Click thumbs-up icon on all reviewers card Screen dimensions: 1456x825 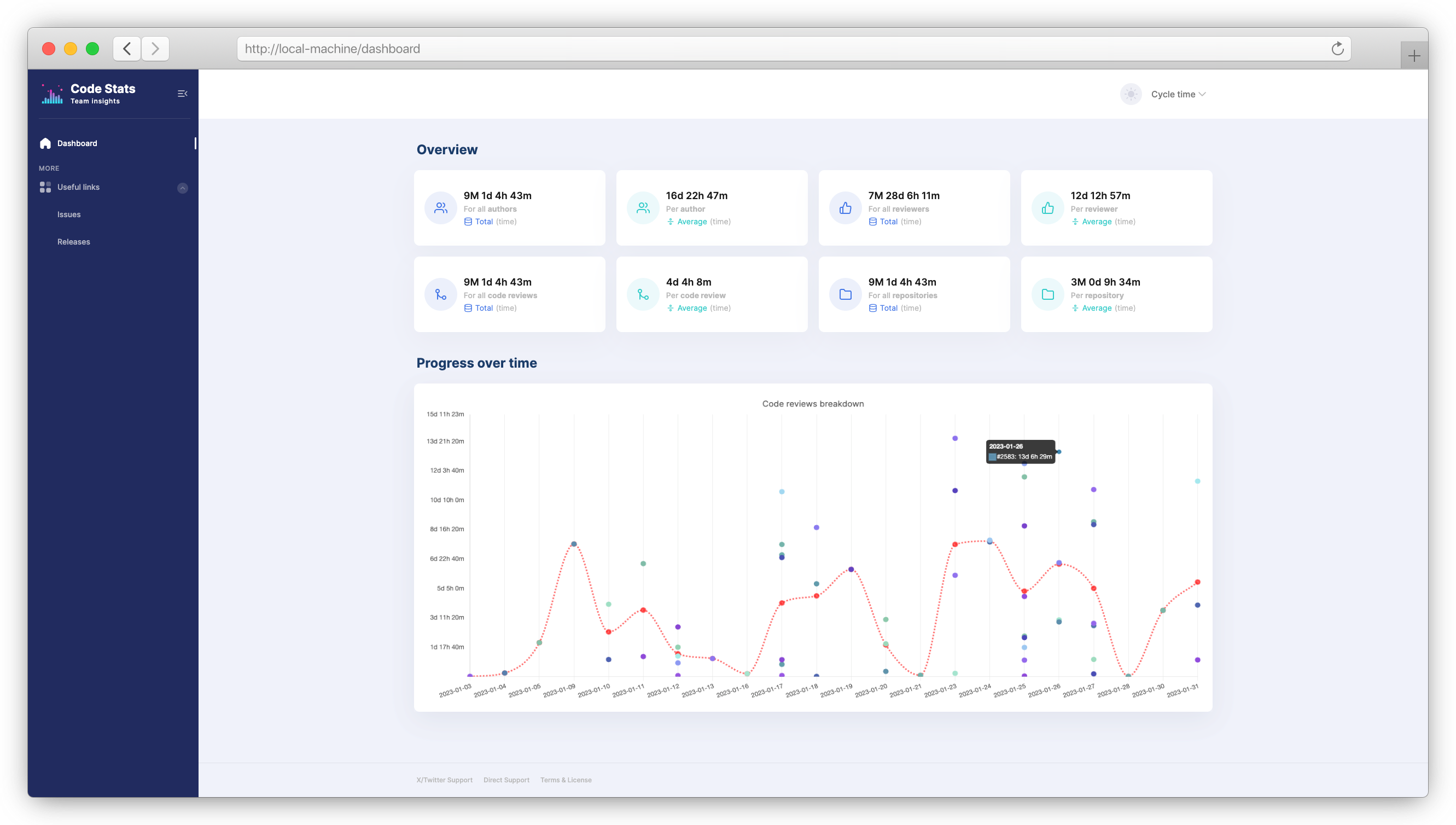pos(845,208)
